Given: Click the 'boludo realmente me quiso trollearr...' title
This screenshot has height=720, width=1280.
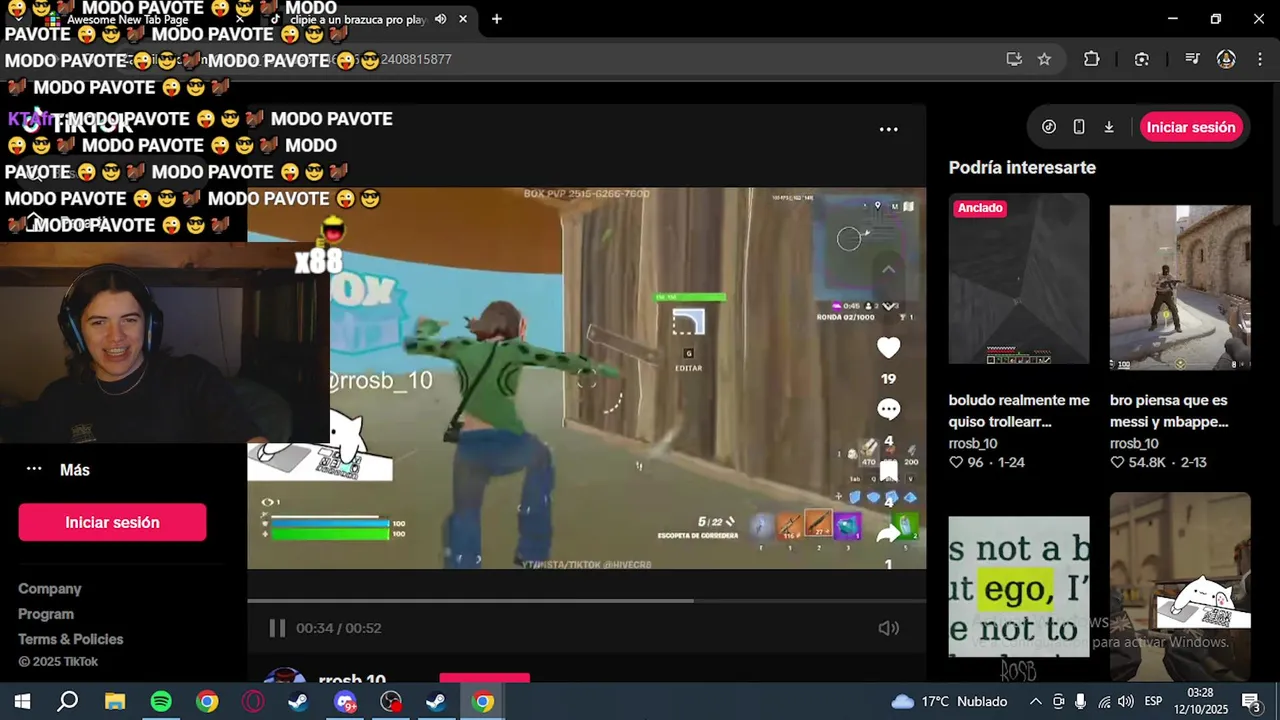Looking at the screenshot, I should click(1019, 411).
